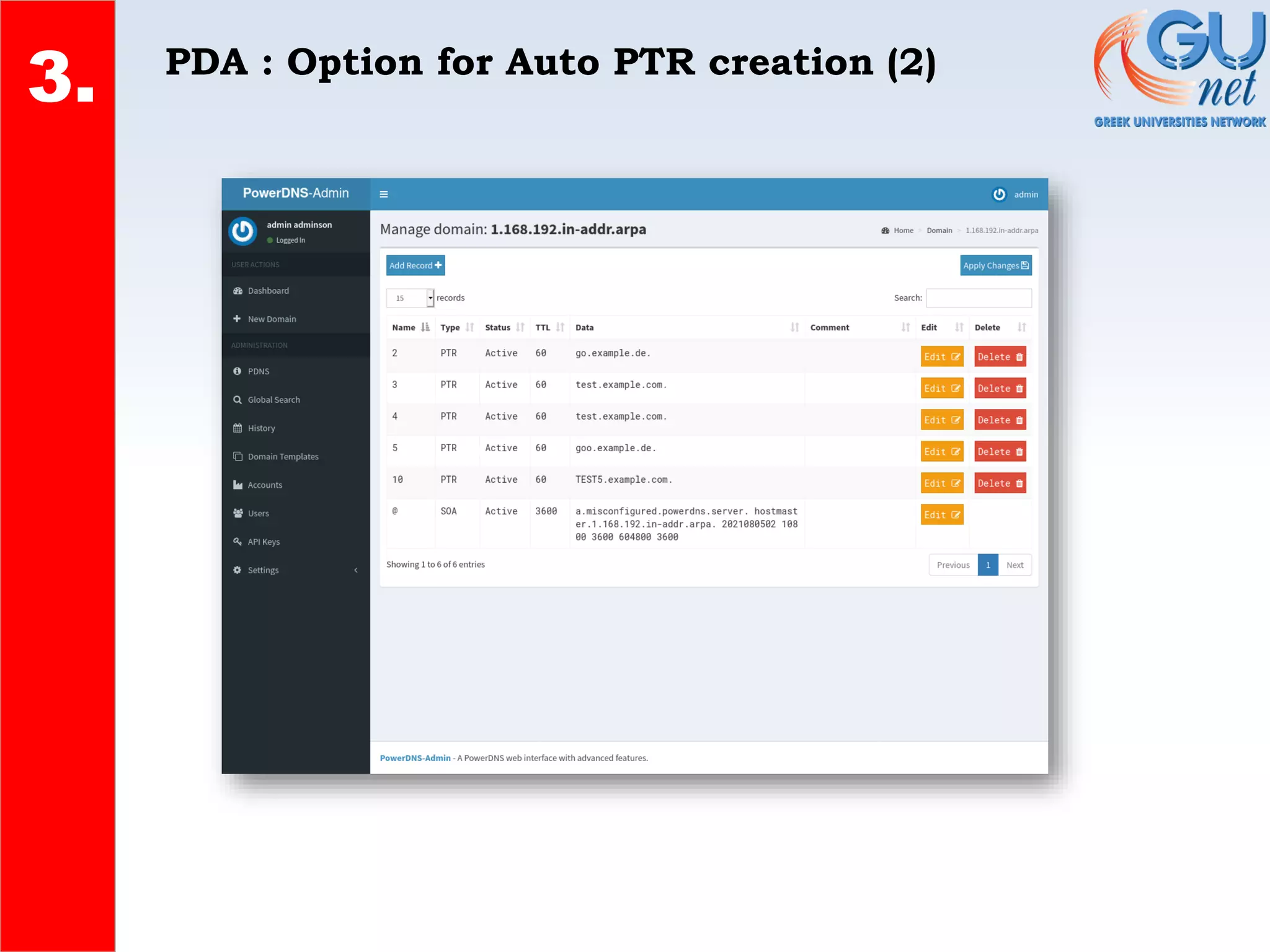1270x952 pixels.
Task: Click the PDNS info icon
Action: point(237,371)
